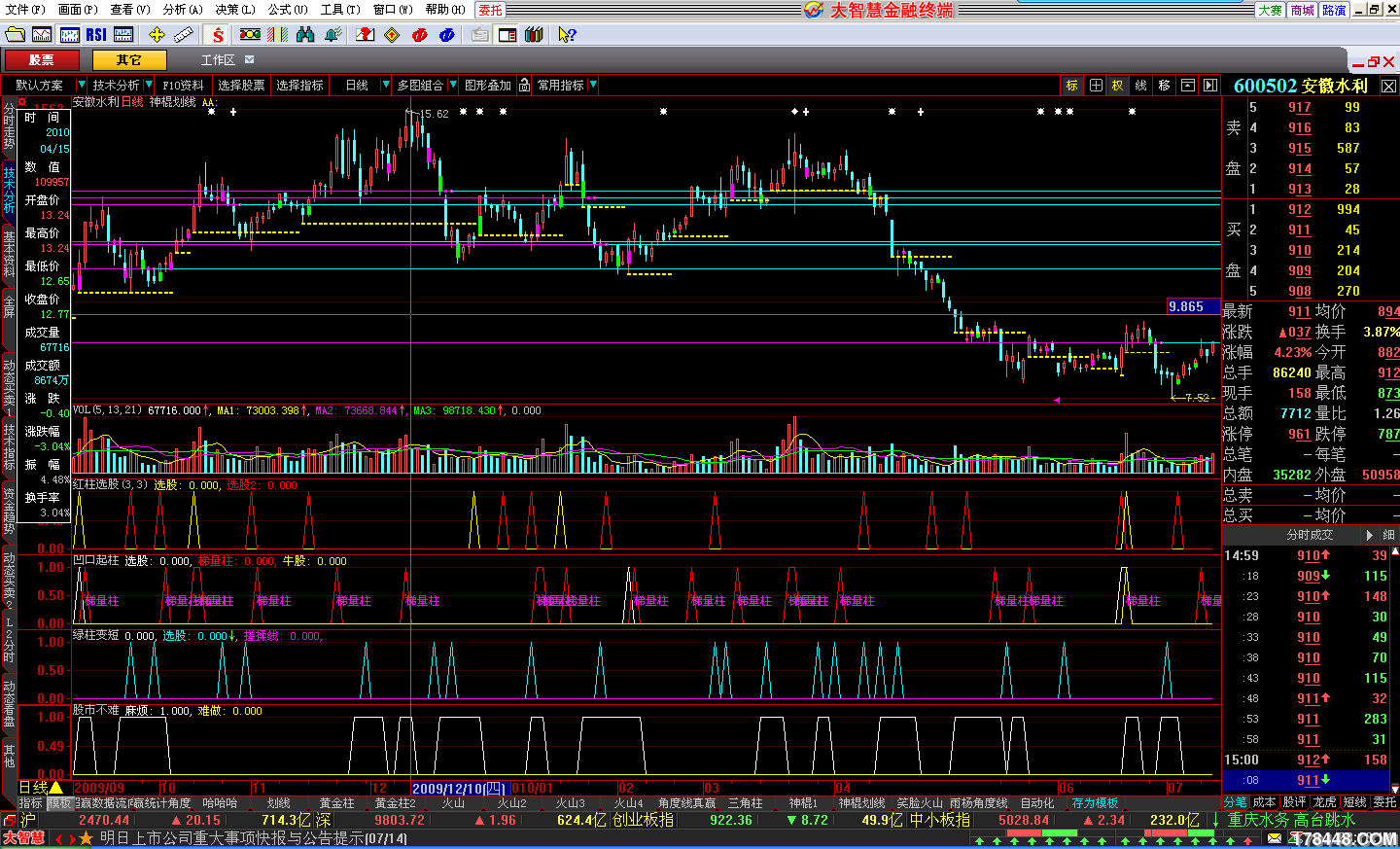Image resolution: width=1400 pixels, height=849 pixels.
Task: Click the news ticker 明日上市公司重大事项快报
Action: click(x=255, y=838)
